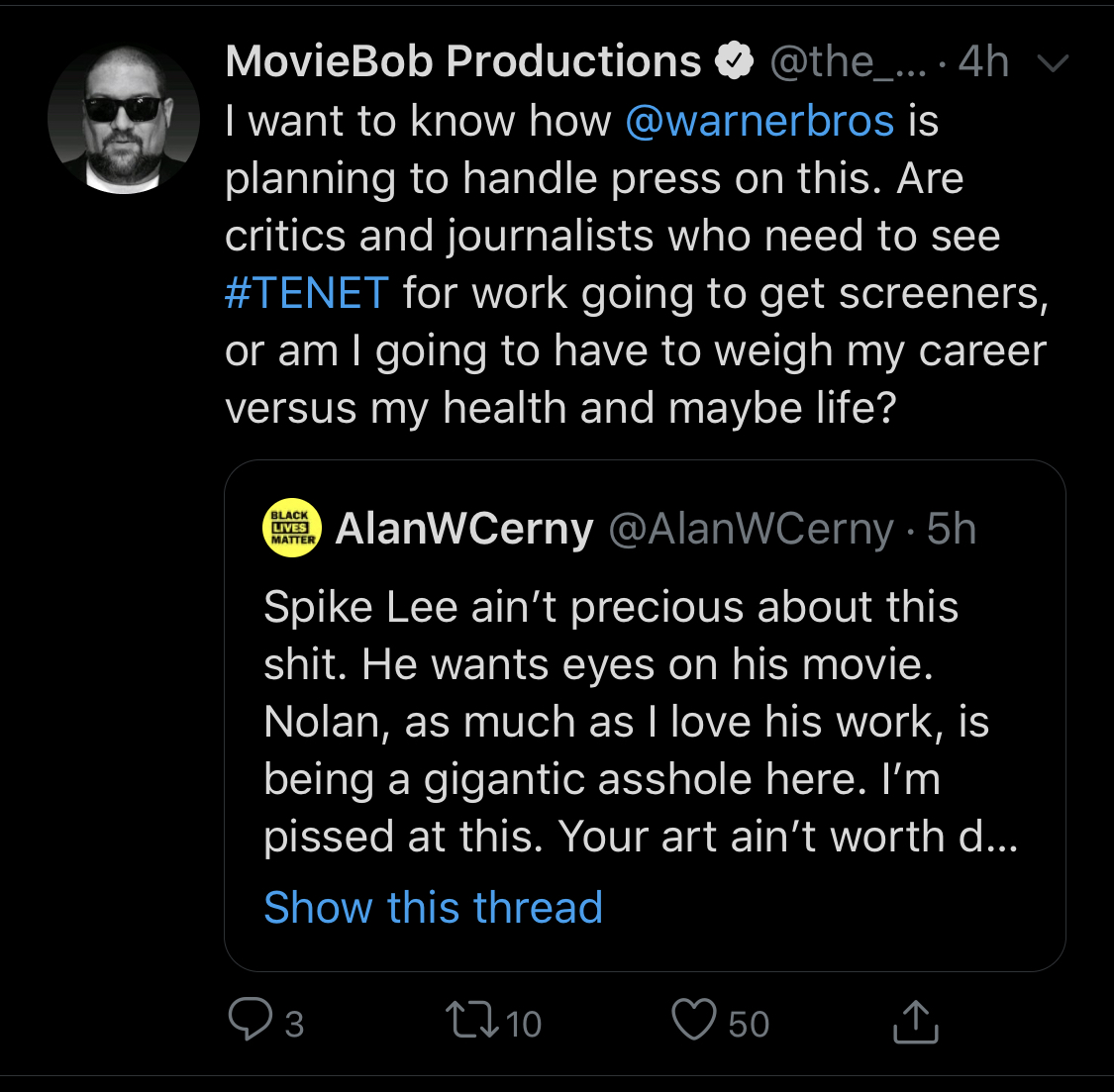Viewport: 1114px width, 1092px height.
Task: Tap the share upload icon
Action: coord(916,1022)
